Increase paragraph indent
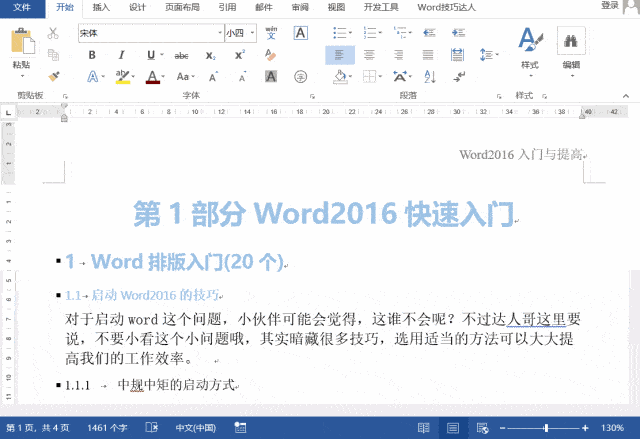640x439 pixels. [459, 33]
